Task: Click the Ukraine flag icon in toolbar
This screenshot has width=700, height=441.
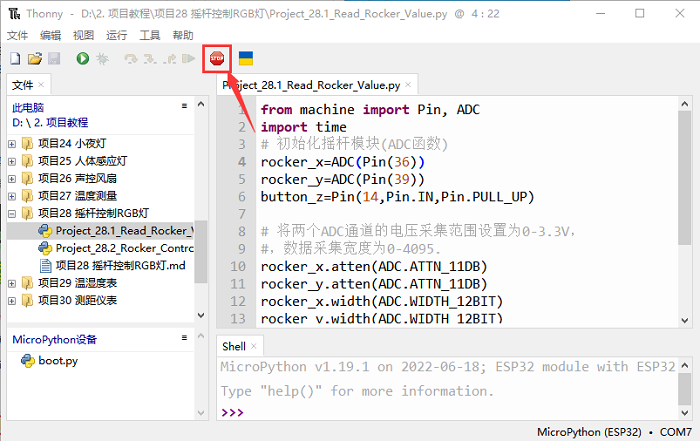Action: pyautogui.click(x=245, y=59)
